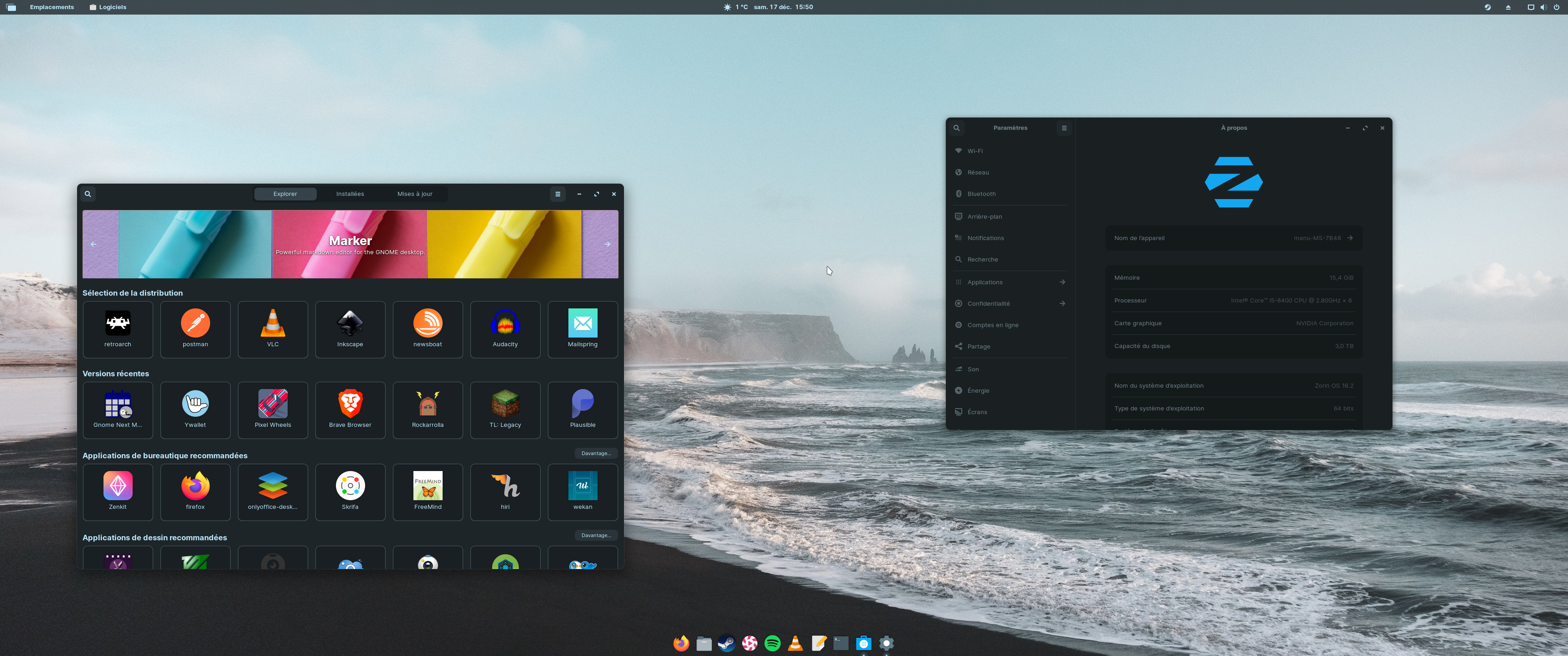Launch Spotify from the dock
Screen dimensions: 1568x656
pyautogui.click(x=772, y=643)
